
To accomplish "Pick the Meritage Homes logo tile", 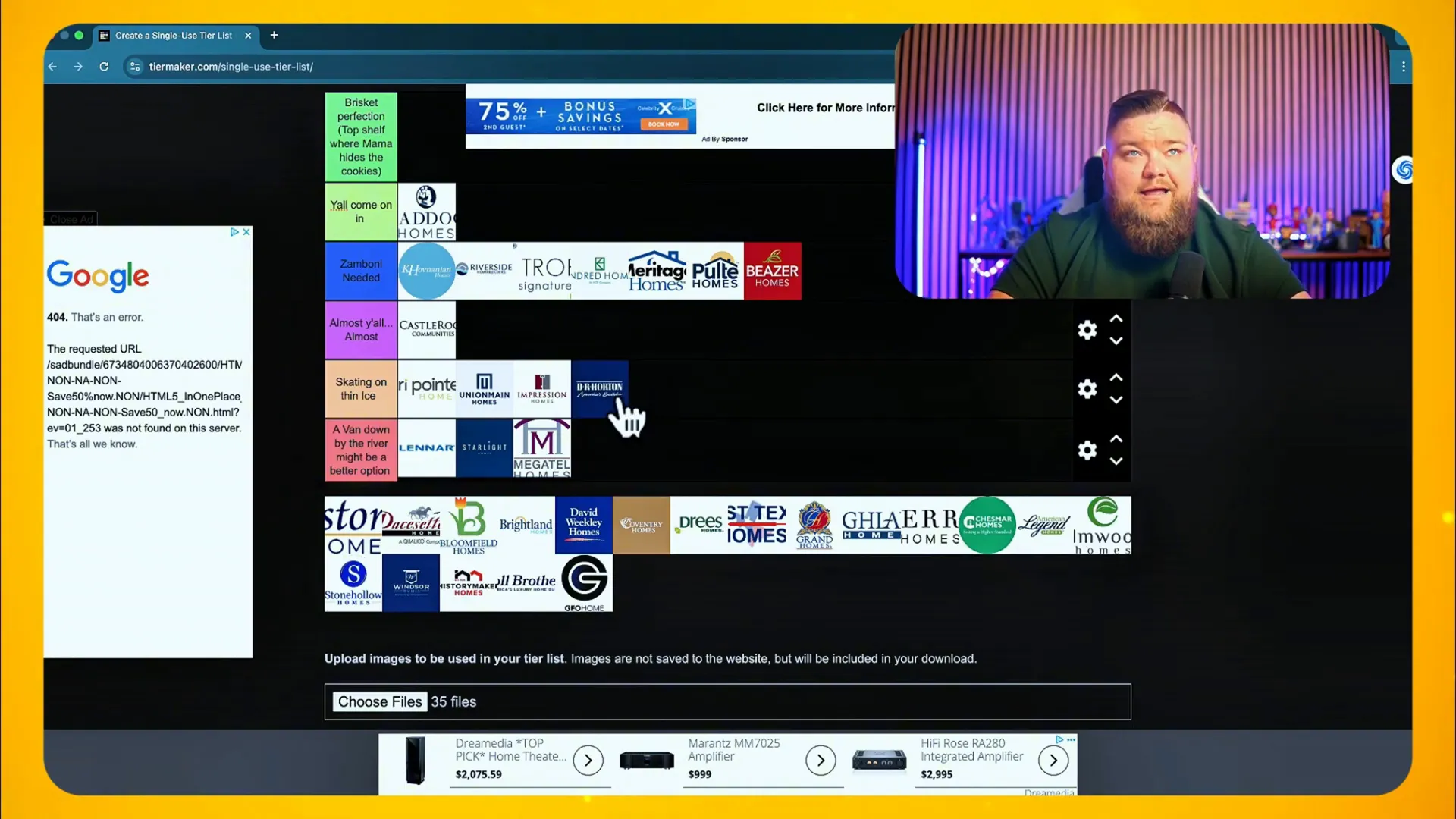I will point(657,271).
